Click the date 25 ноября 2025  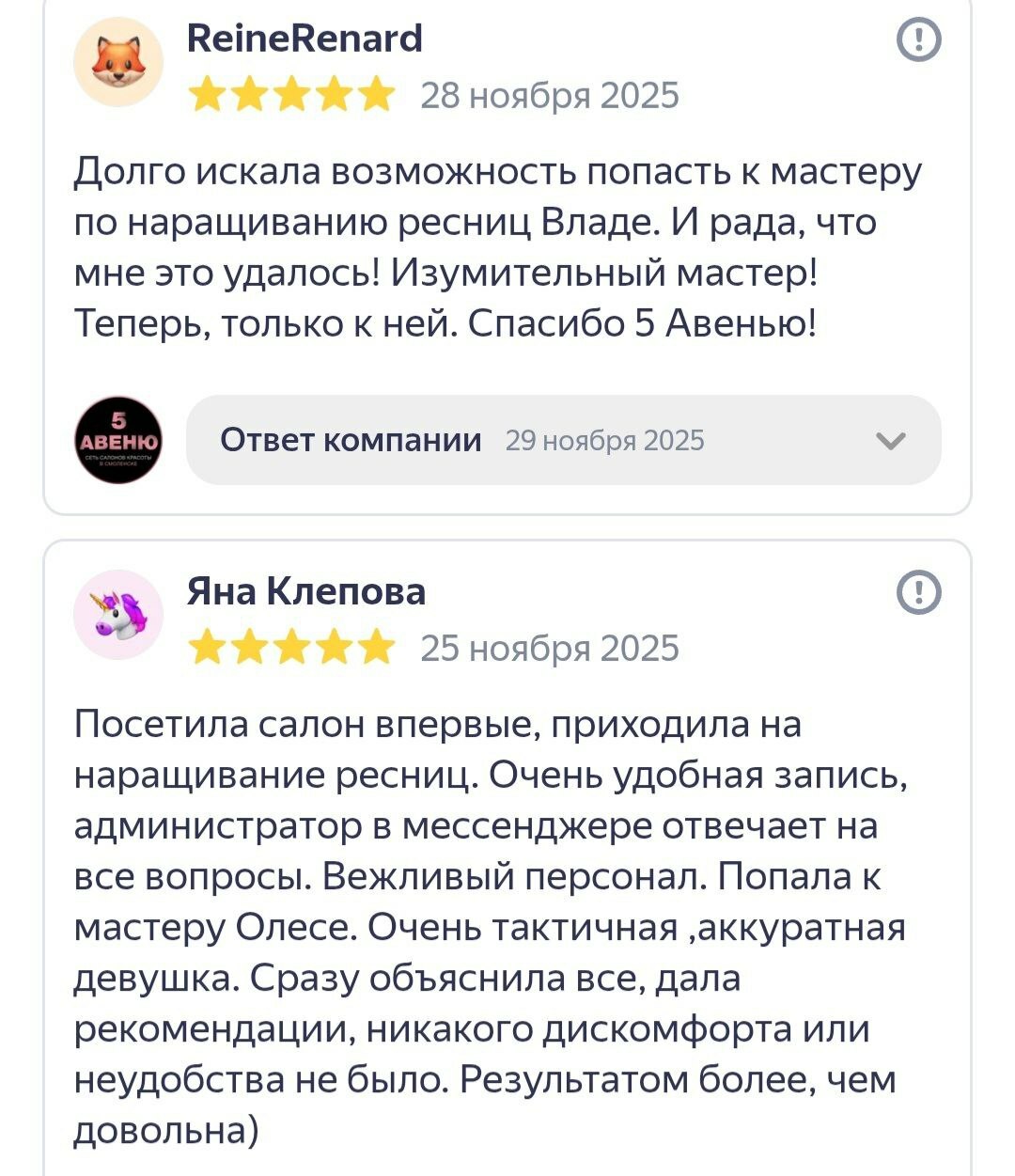tap(549, 649)
